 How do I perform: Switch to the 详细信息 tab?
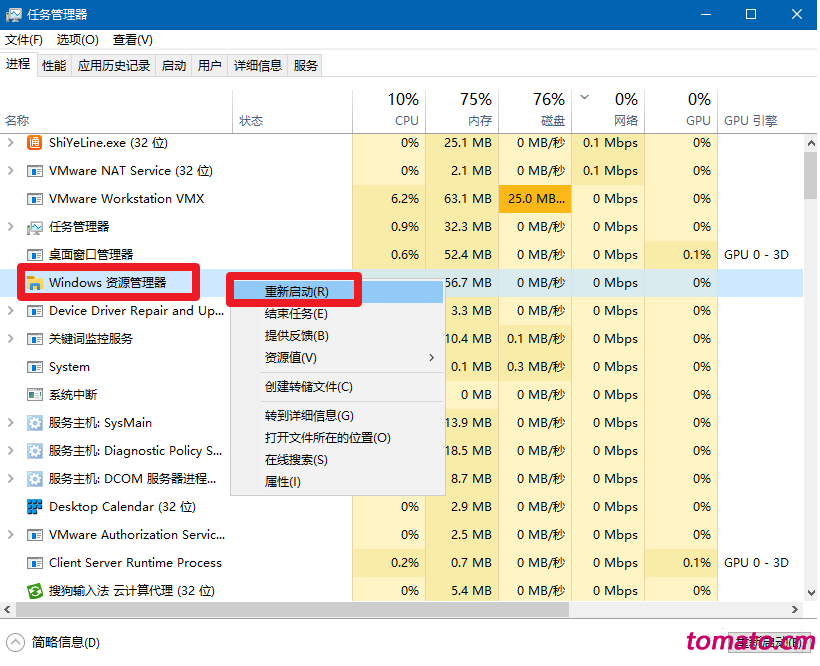[257, 66]
